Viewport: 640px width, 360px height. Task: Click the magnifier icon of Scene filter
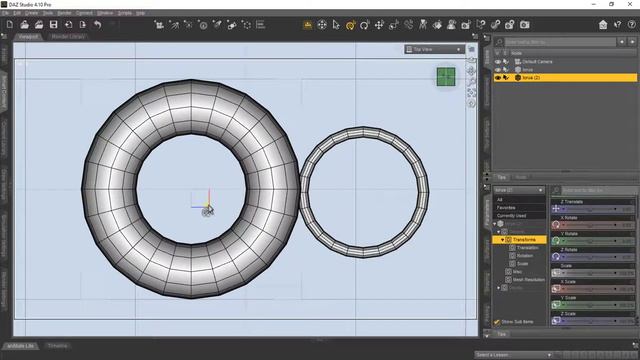pos(499,42)
